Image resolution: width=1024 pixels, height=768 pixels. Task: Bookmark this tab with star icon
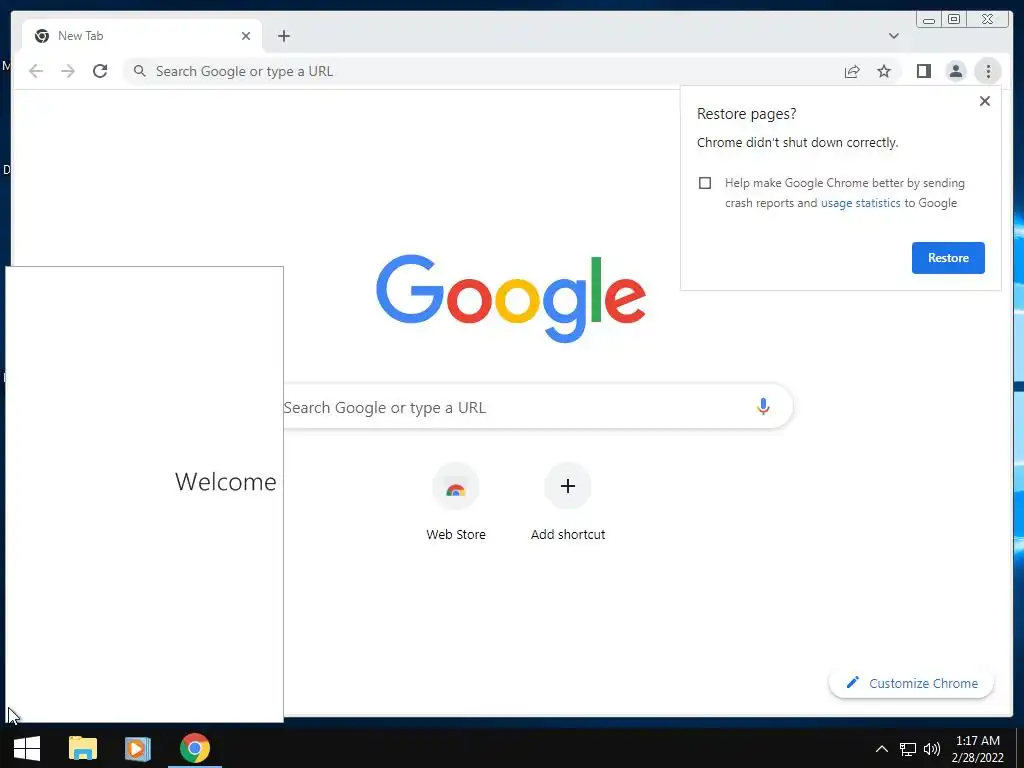(x=884, y=71)
